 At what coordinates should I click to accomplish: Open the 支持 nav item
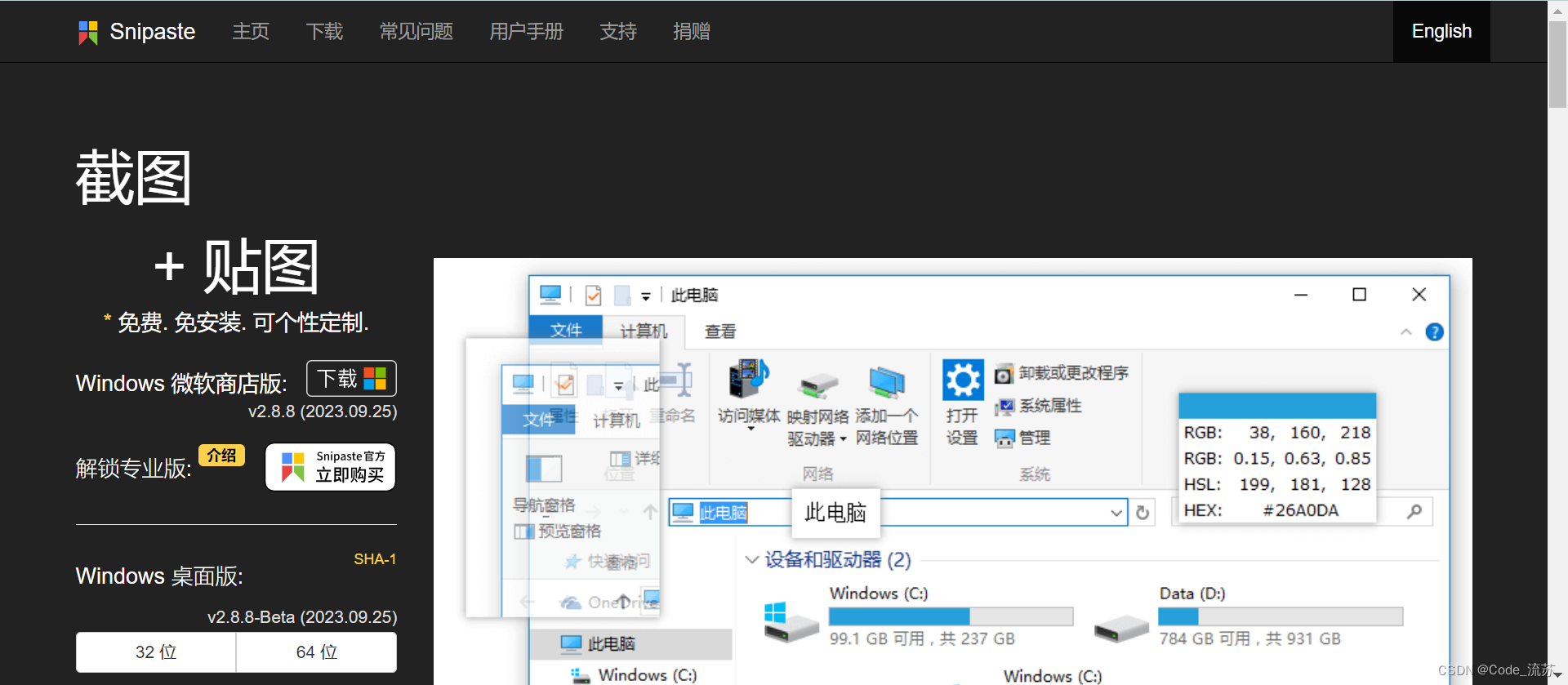[x=618, y=32]
